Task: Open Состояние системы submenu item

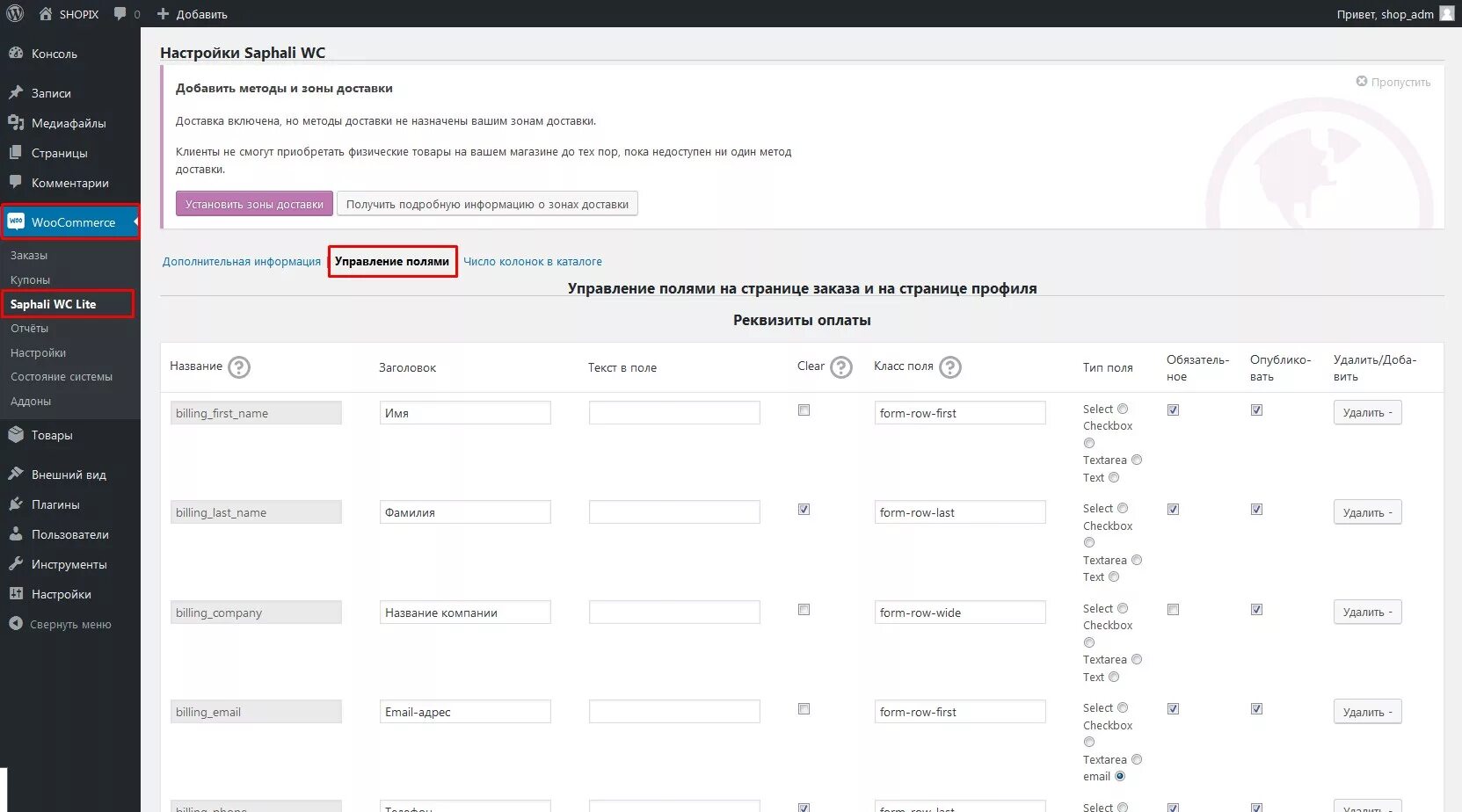Action: coord(62,376)
